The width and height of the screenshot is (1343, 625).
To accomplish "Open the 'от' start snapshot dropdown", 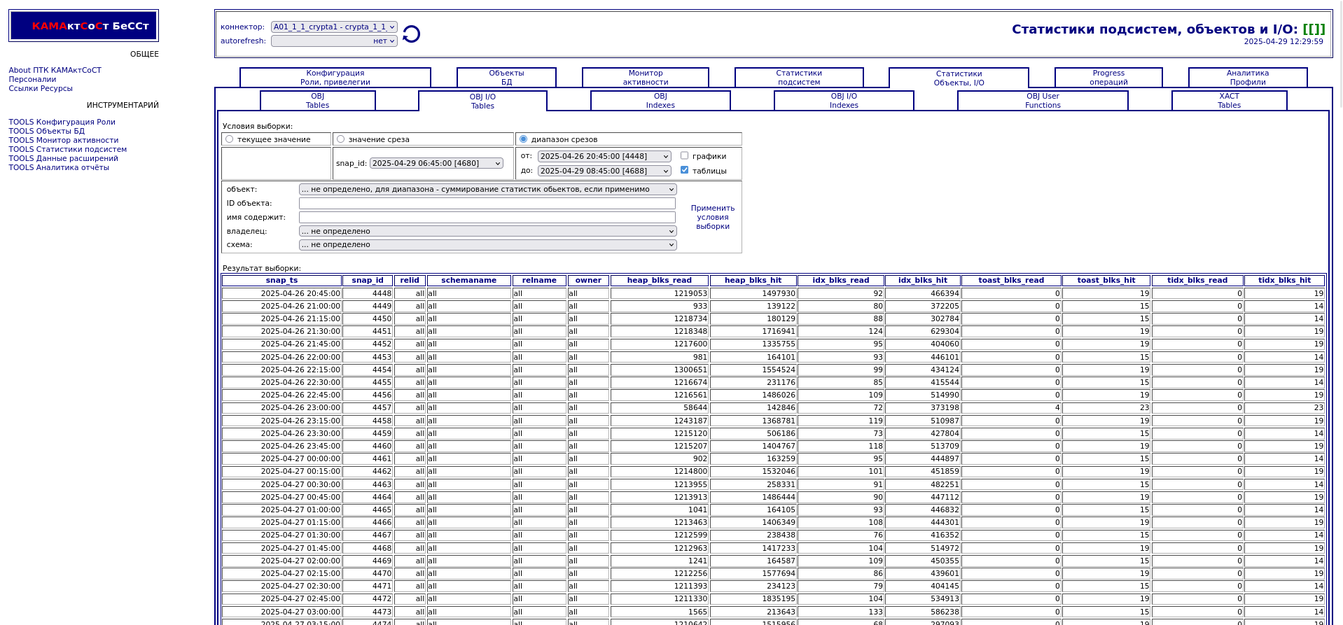I will 604,156.
